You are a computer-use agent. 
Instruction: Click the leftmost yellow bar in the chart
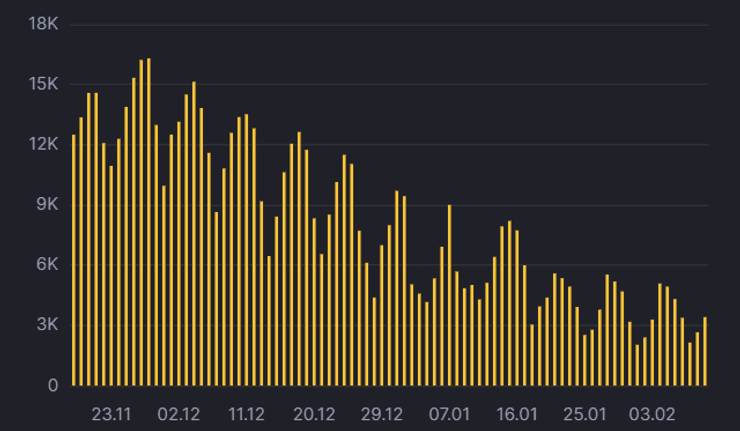[74, 260]
